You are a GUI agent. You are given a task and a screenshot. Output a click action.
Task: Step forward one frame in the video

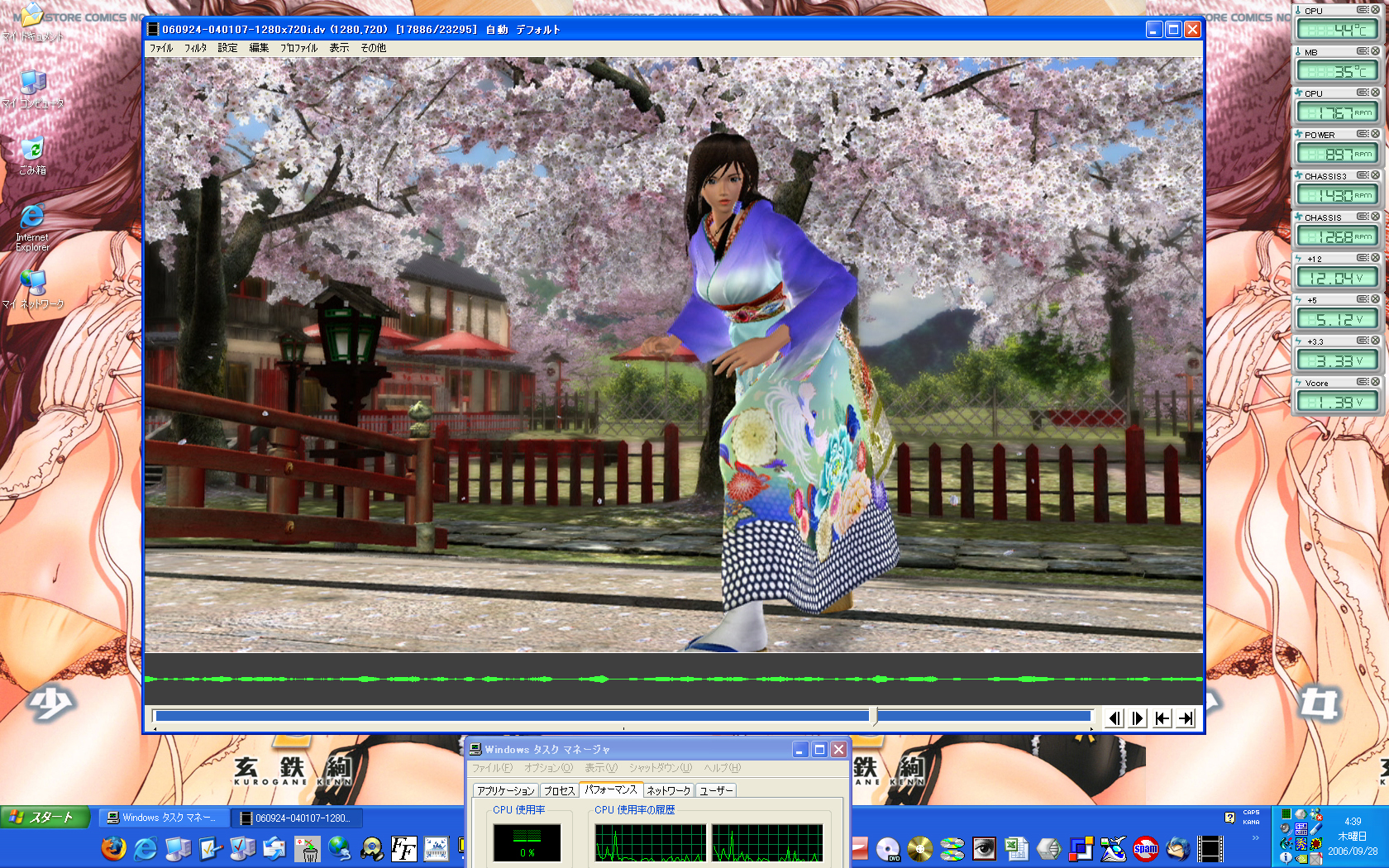click(1138, 718)
